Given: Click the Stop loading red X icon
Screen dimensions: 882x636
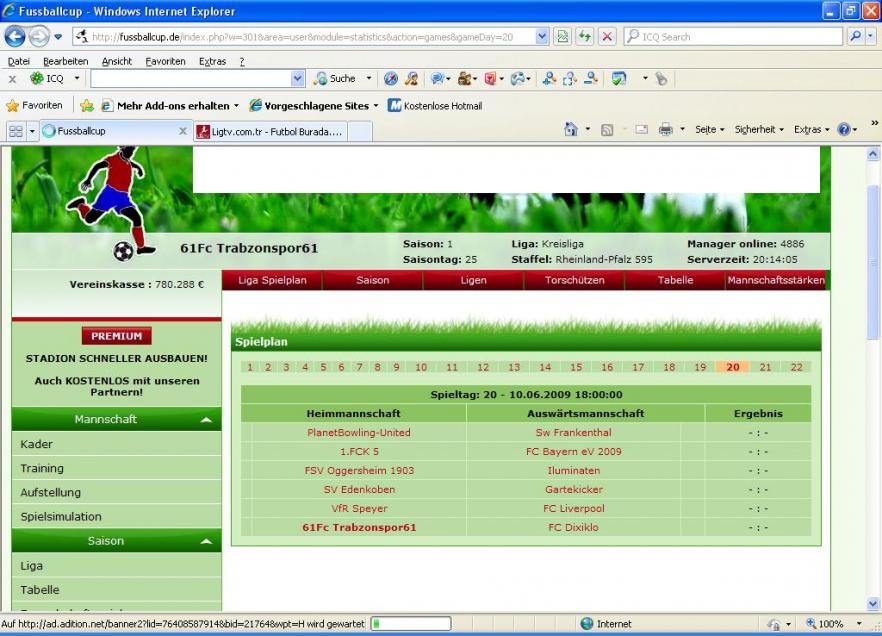Looking at the screenshot, I should [x=606, y=37].
